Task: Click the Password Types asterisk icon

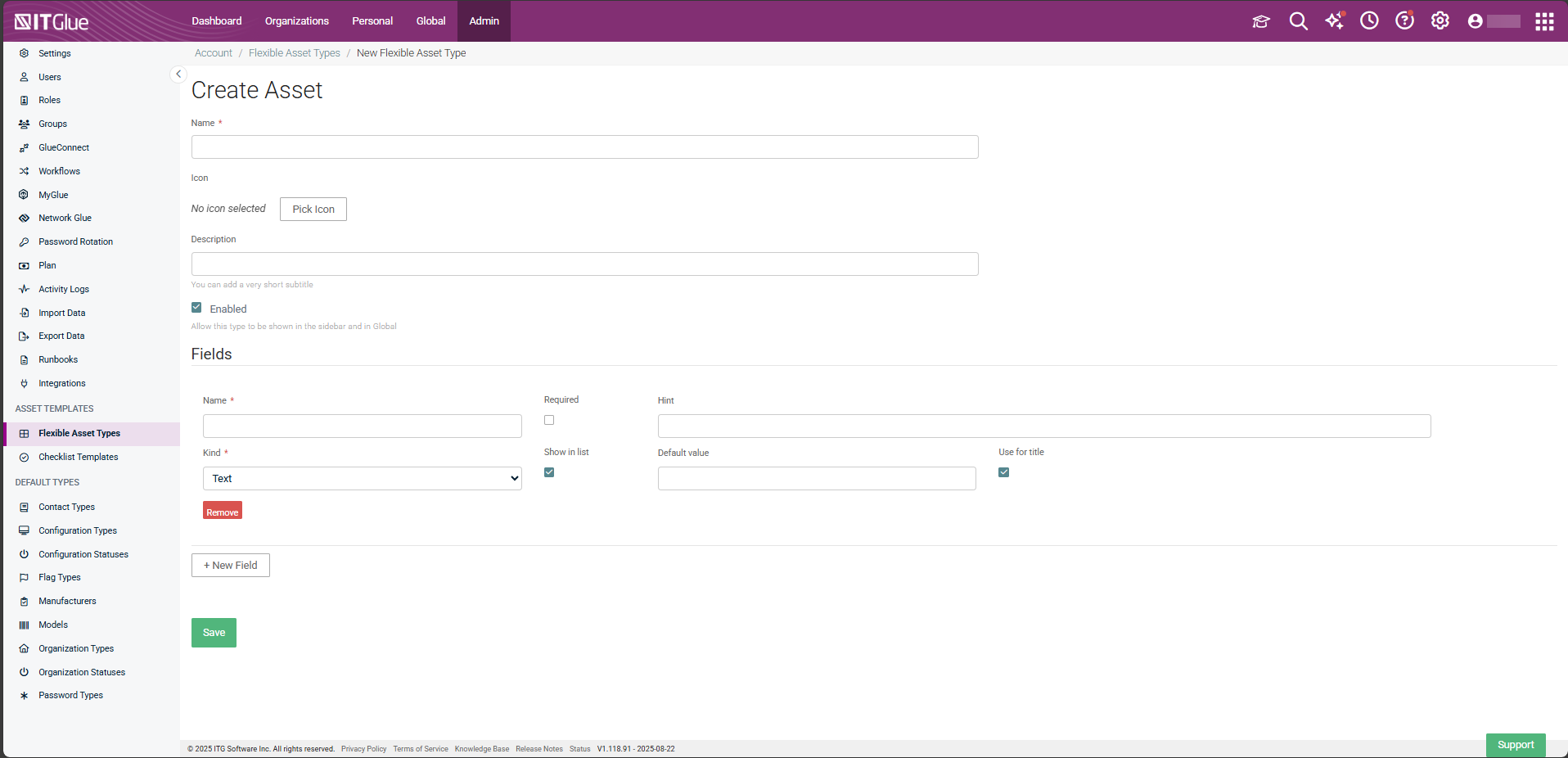Action: [x=24, y=695]
